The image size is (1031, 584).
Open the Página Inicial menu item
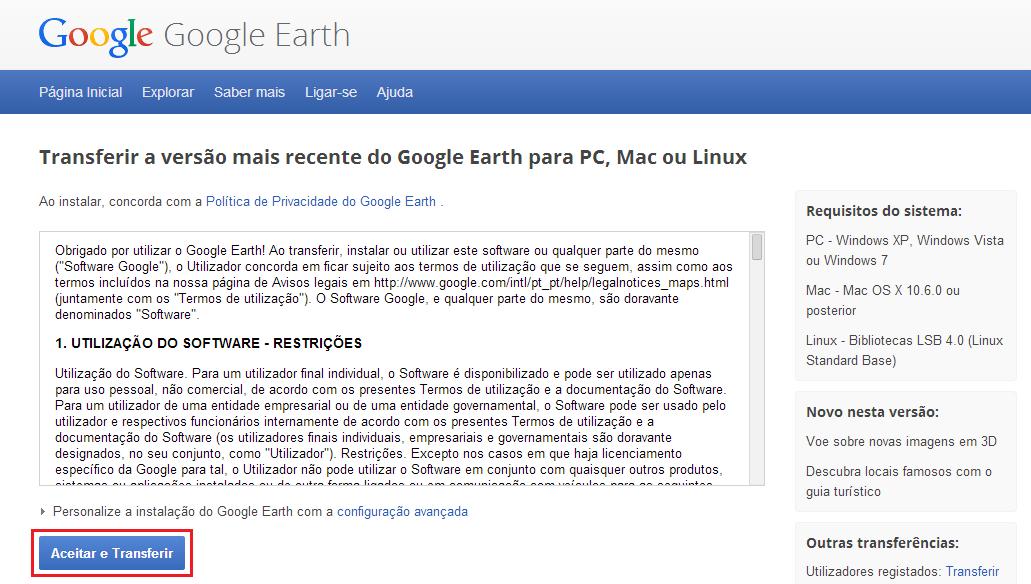coord(80,92)
